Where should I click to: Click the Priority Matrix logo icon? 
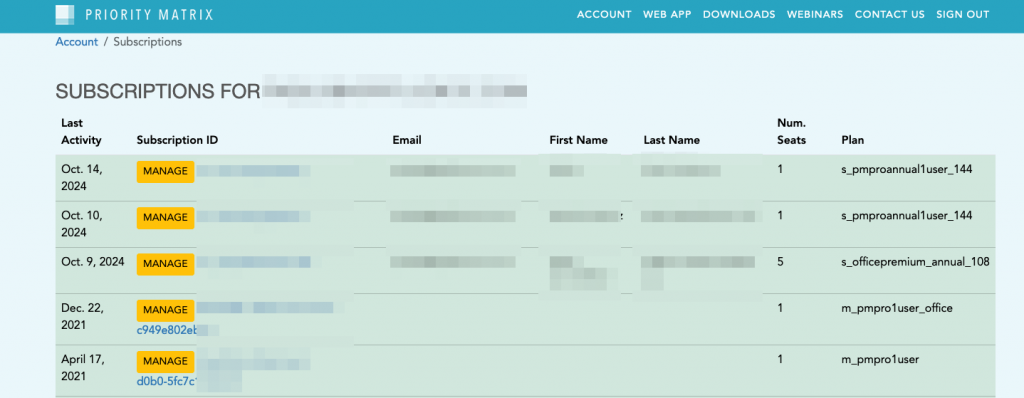pyautogui.click(x=65, y=14)
